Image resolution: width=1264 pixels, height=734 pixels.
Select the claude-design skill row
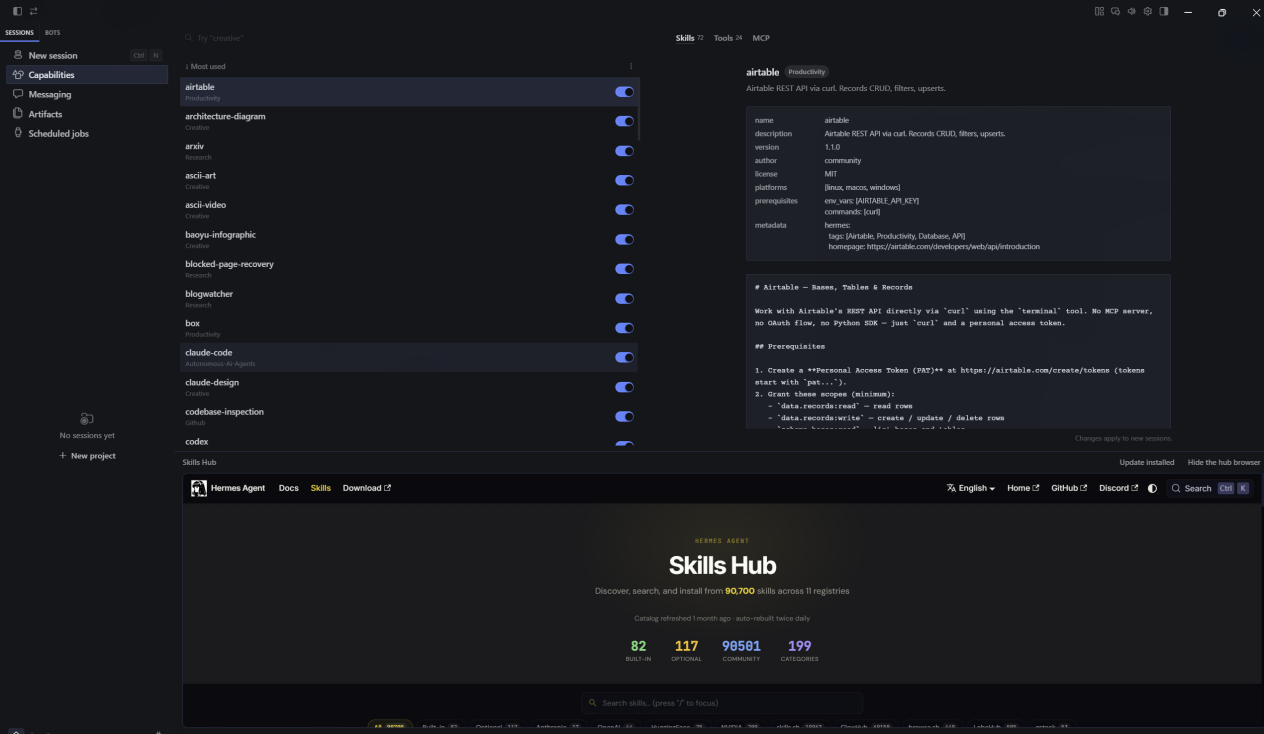(409, 387)
